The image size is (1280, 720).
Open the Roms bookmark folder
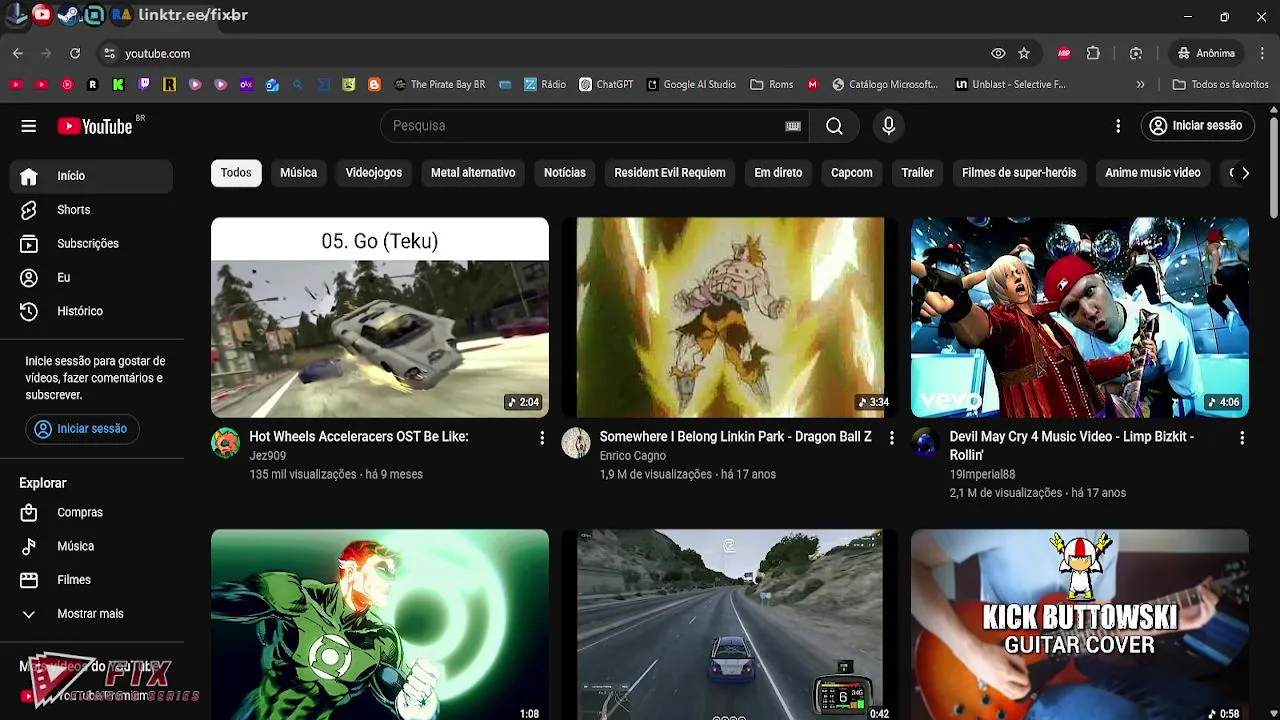click(771, 85)
